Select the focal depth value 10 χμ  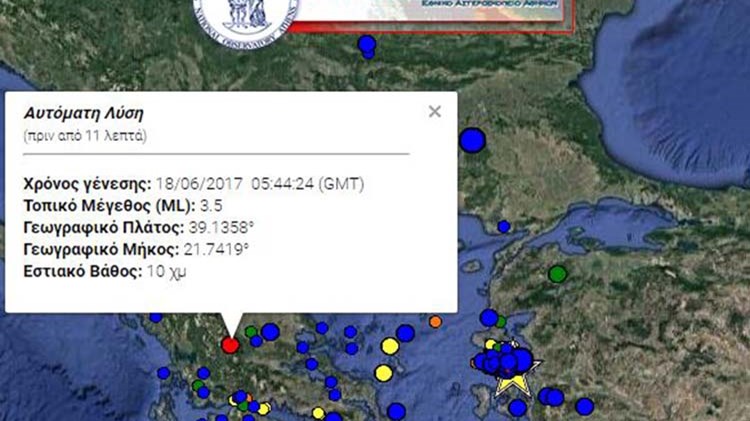coord(166,271)
